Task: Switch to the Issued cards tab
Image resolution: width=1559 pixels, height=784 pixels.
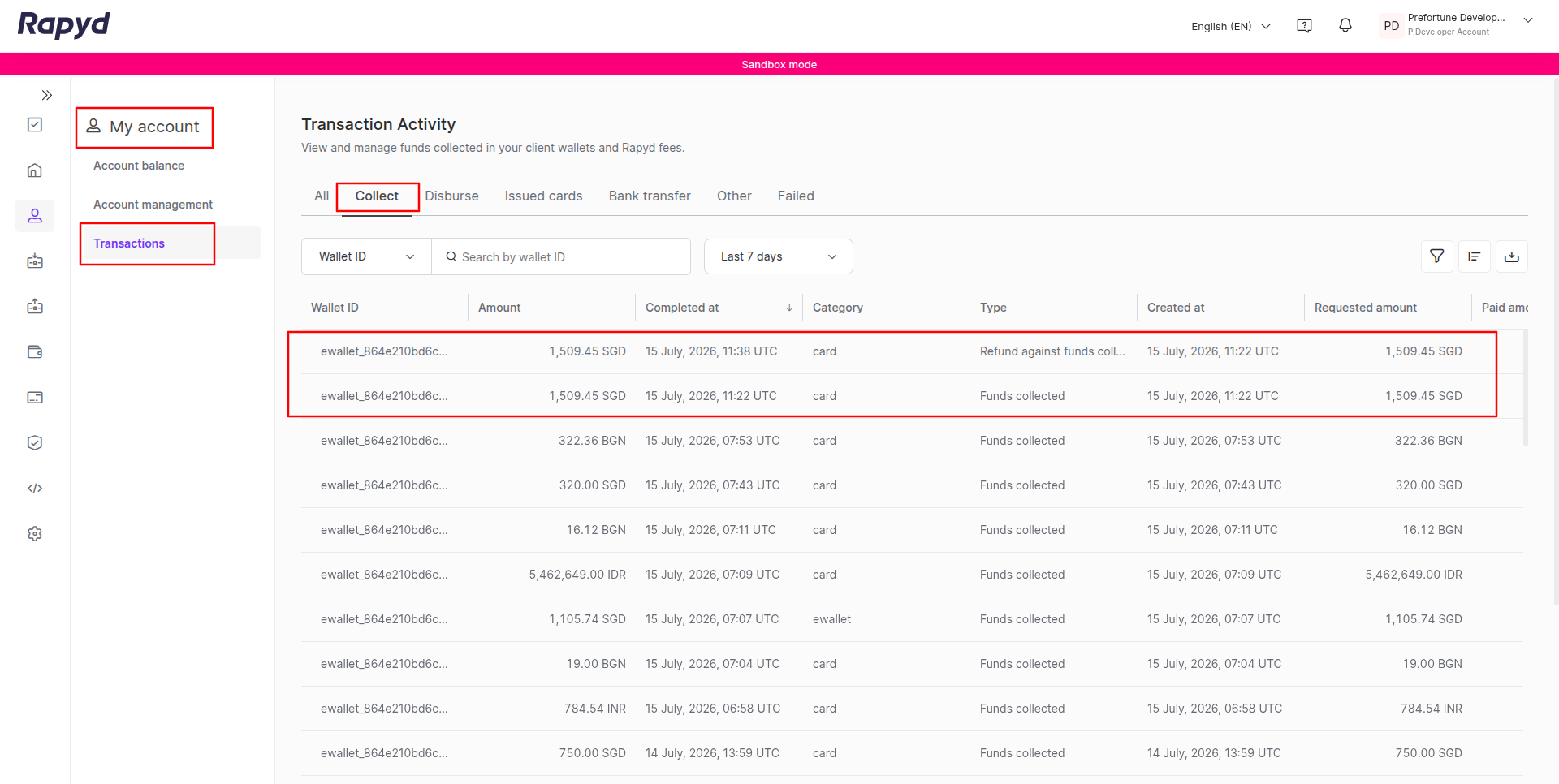Action: [x=543, y=196]
